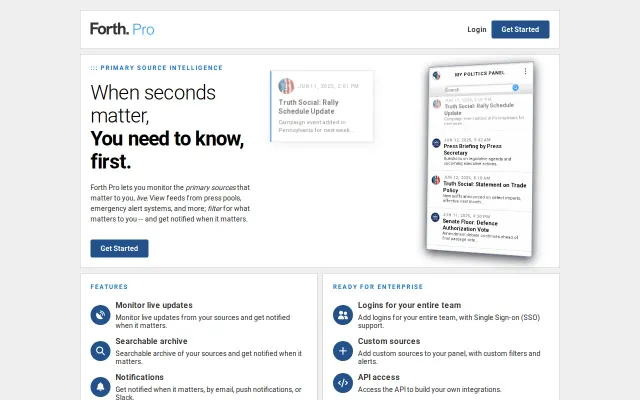Select the Truth Social Statement on Trade Policy entry

pyautogui.click(x=480, y=190)
